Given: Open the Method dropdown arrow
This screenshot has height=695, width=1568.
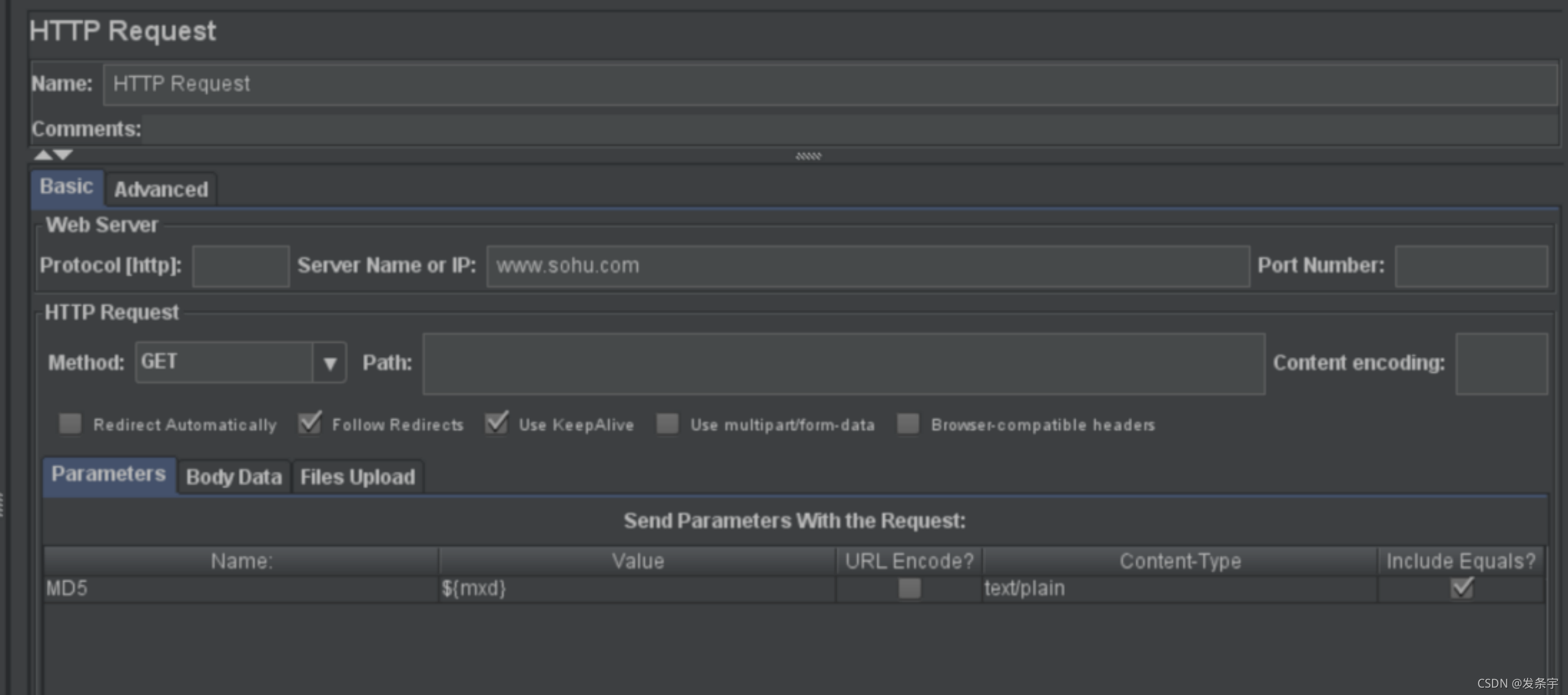Looking at the screenshot, I should (x=330, y=363).
